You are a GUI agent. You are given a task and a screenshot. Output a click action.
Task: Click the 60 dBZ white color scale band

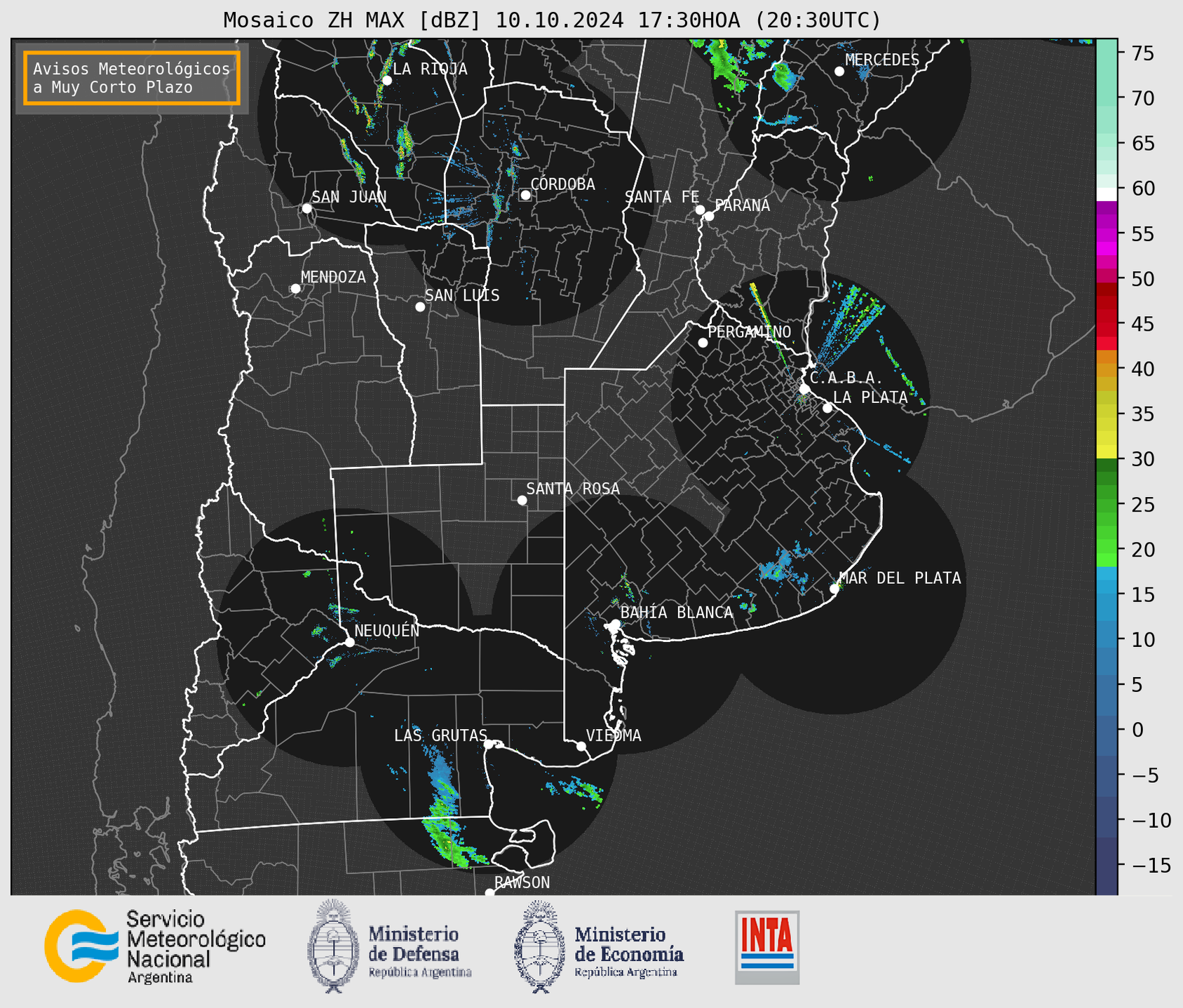pyautogui.click(x=1106, y=194)
